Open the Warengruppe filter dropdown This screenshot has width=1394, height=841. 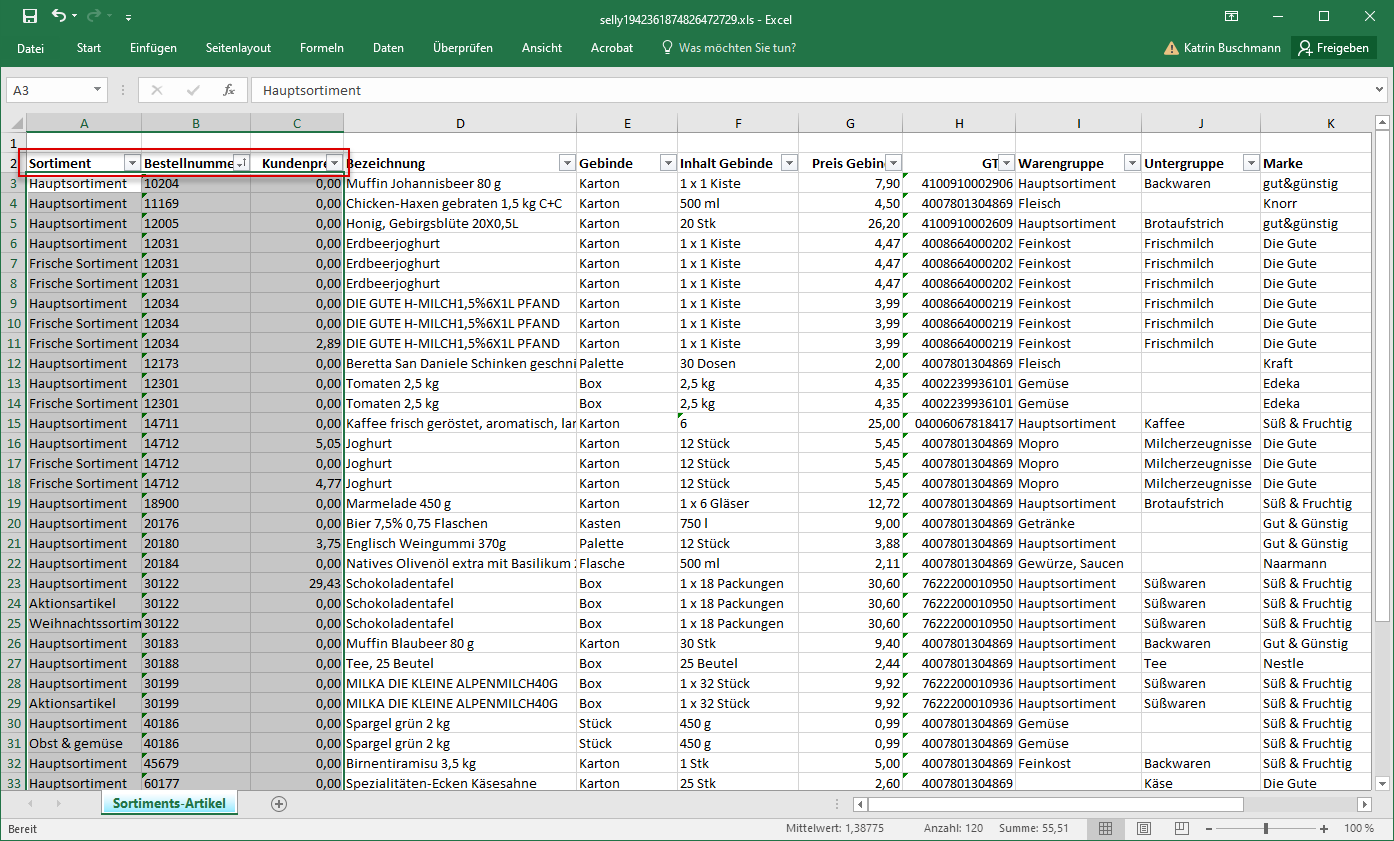click(x=1131, y=163)
